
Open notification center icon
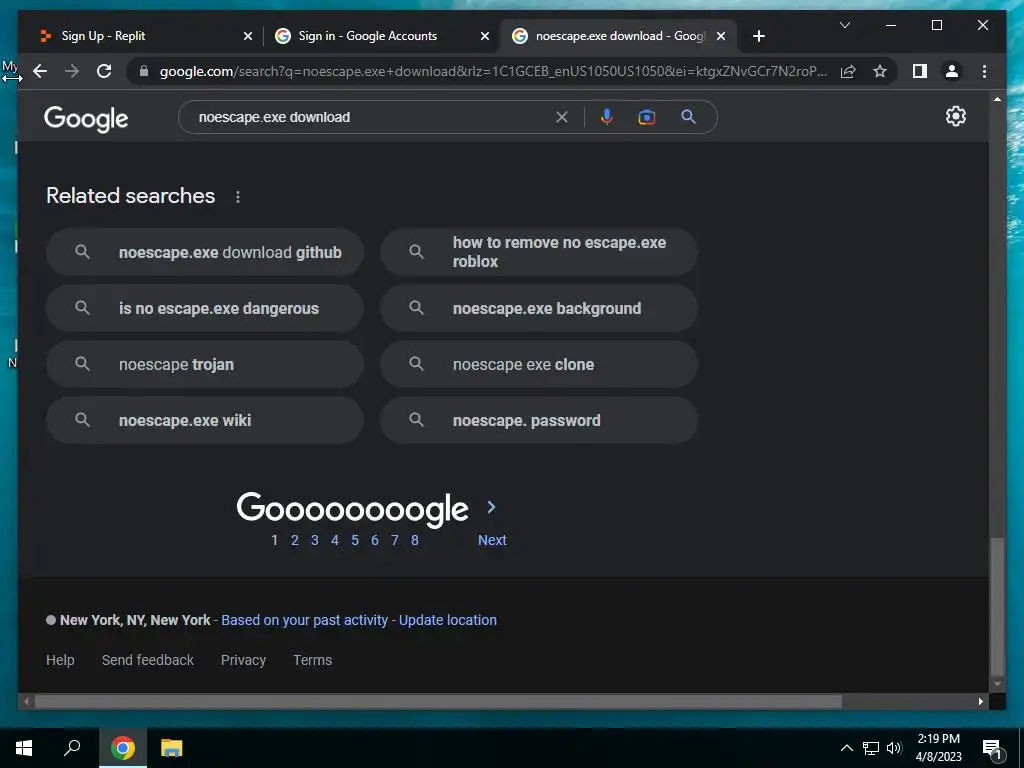992,748
